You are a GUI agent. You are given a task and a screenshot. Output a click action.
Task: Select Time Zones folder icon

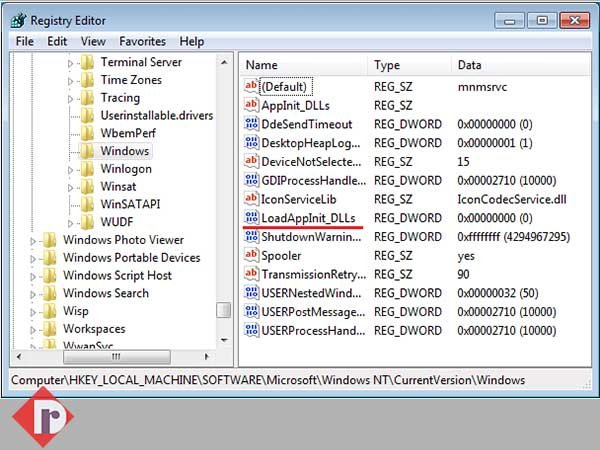(87, 80)
